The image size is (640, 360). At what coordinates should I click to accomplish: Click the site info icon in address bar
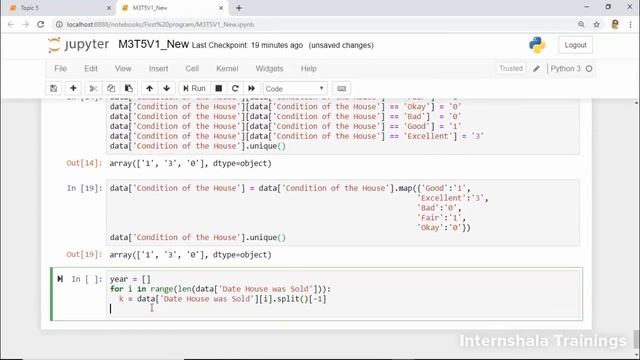(59, 24)
